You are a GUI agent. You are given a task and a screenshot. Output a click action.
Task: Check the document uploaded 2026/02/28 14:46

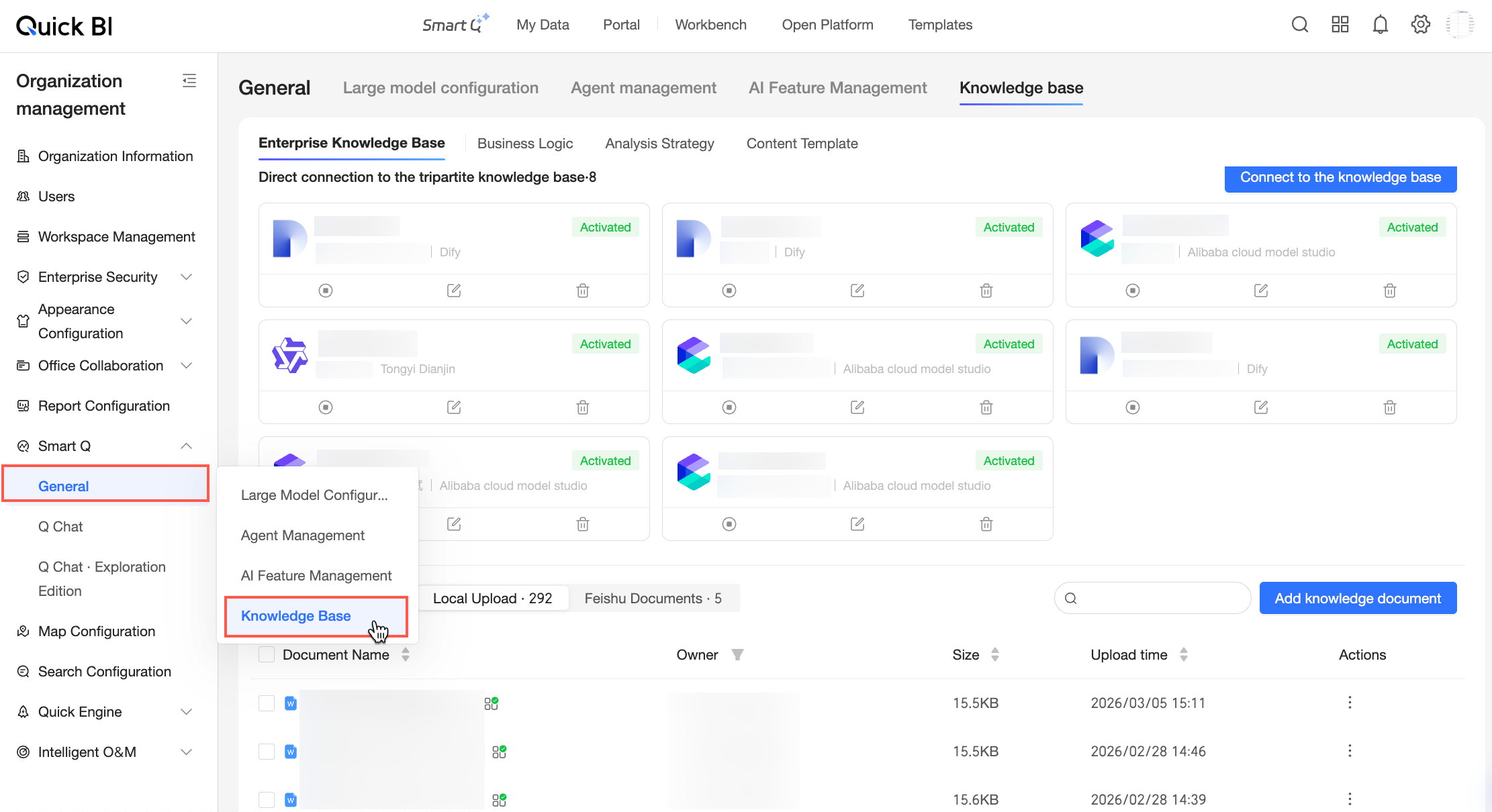click(267, 752)
